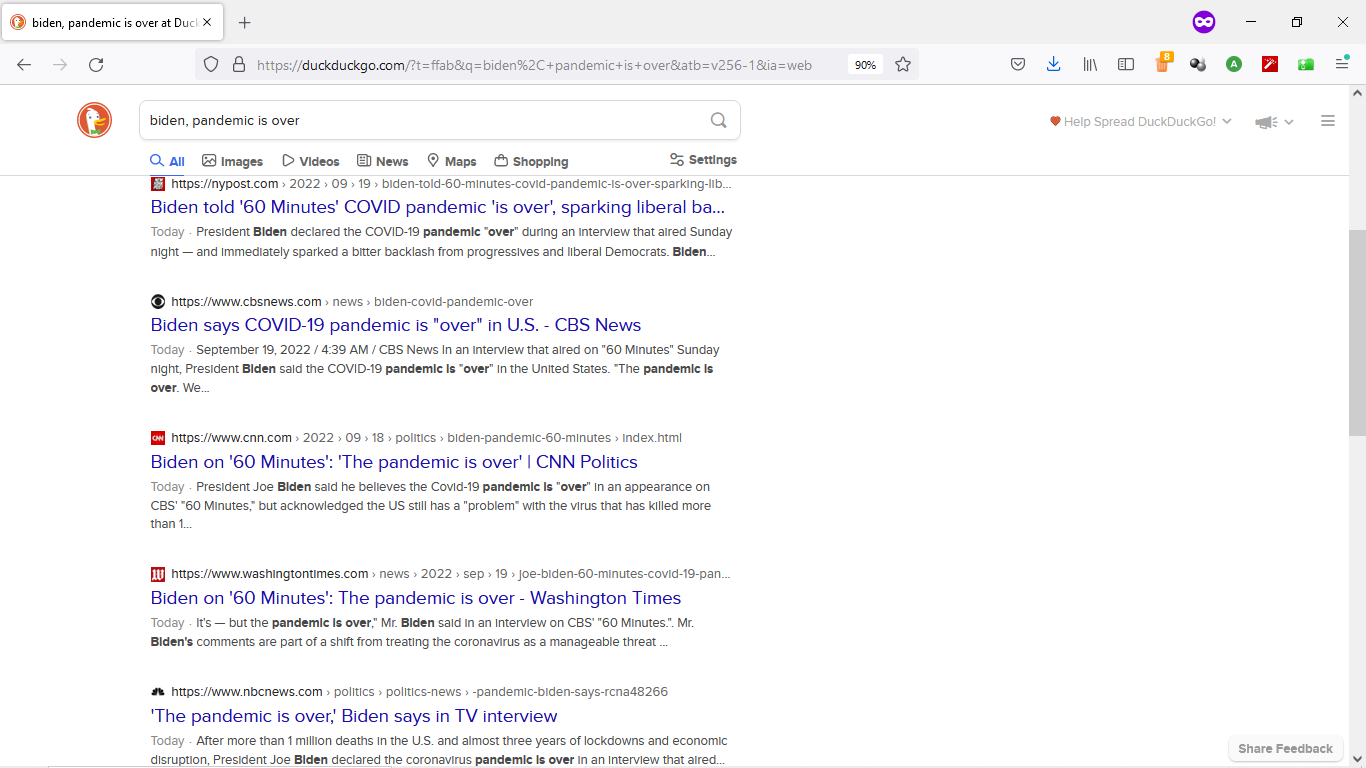Screen dimensions: 1366x768
Task: Switch to the Images tab
Action: tap(232, 161)
